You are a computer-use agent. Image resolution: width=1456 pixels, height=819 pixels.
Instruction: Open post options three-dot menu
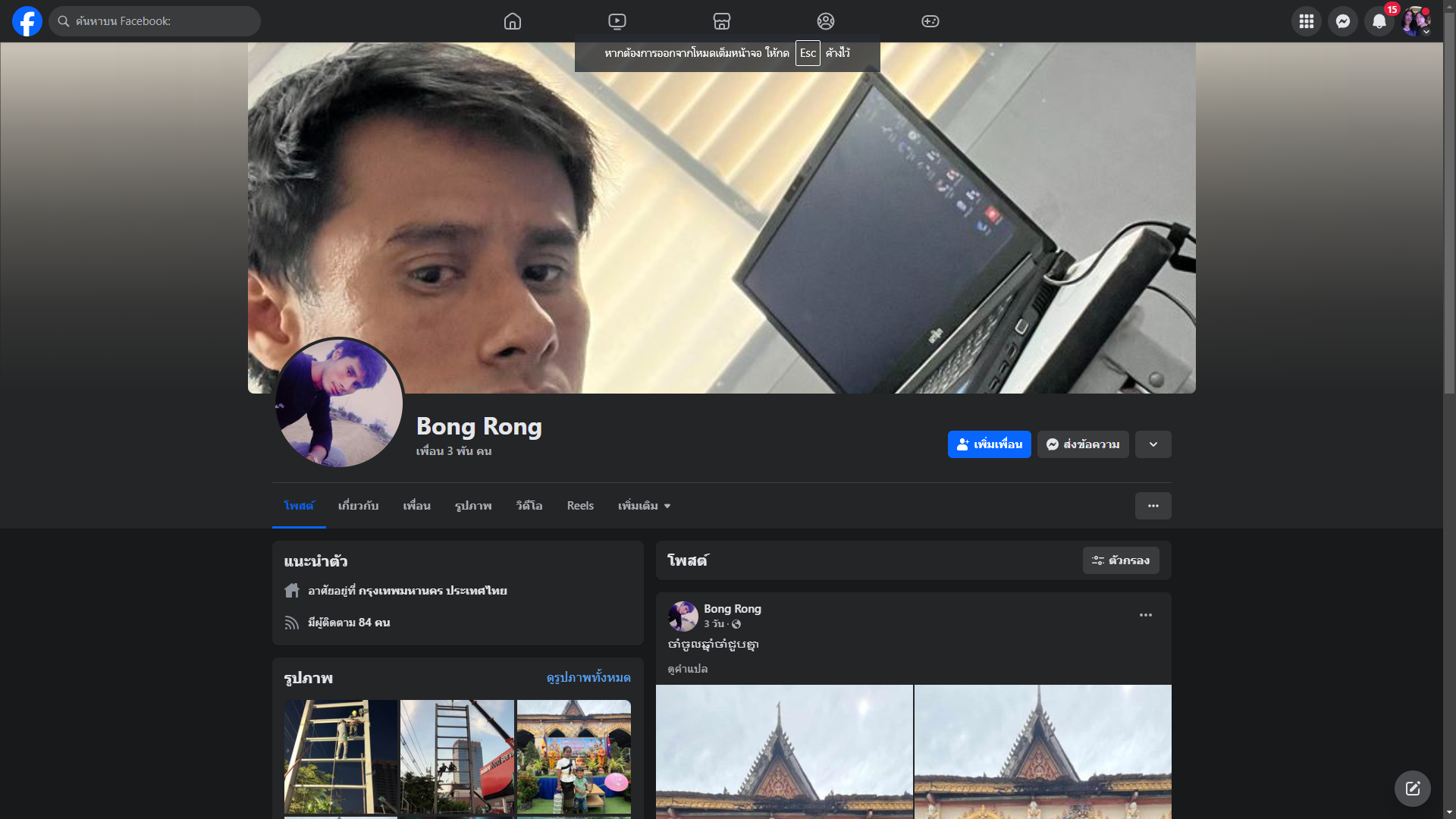[1145, 615]
